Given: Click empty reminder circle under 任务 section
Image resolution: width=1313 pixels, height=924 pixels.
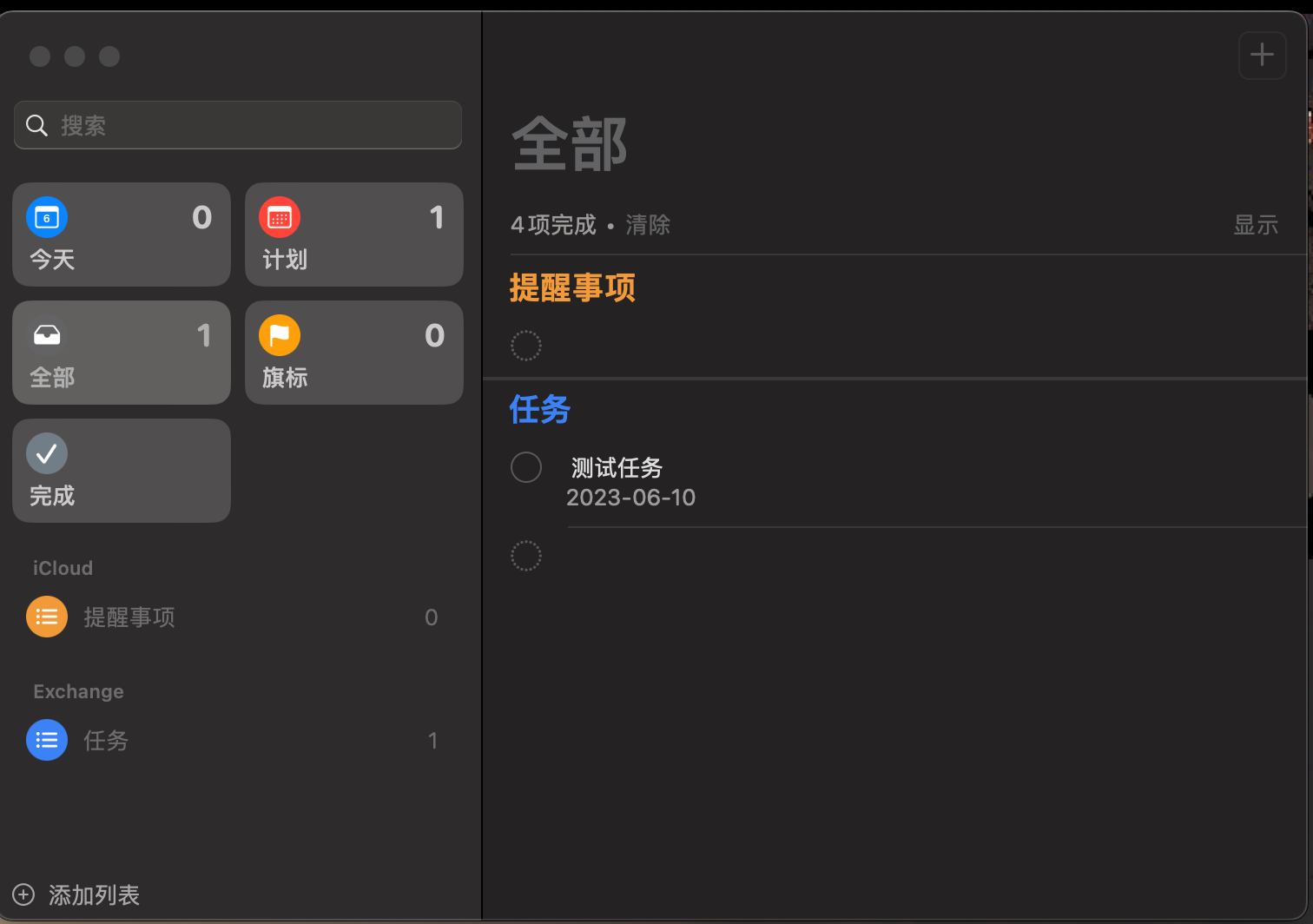Looking at the screenshot, I should (x=526, y=556).
